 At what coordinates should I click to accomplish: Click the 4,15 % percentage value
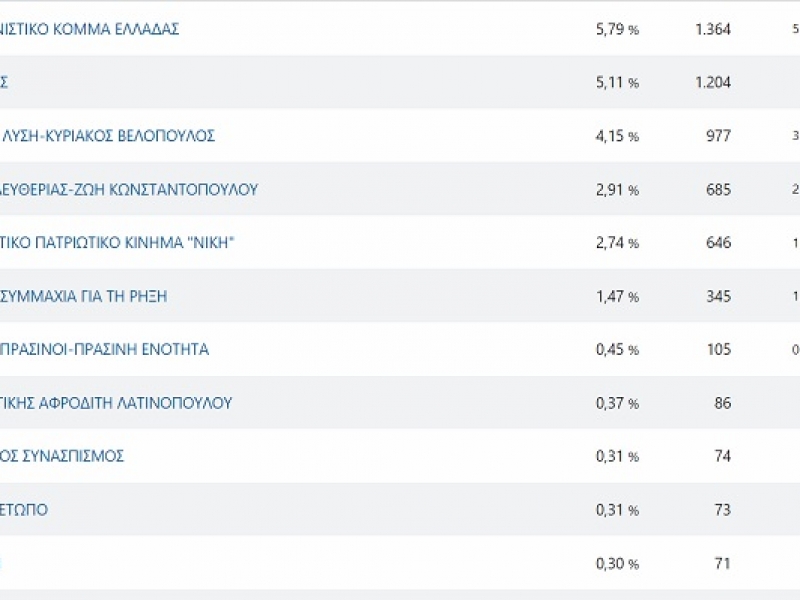pos(616,136)
